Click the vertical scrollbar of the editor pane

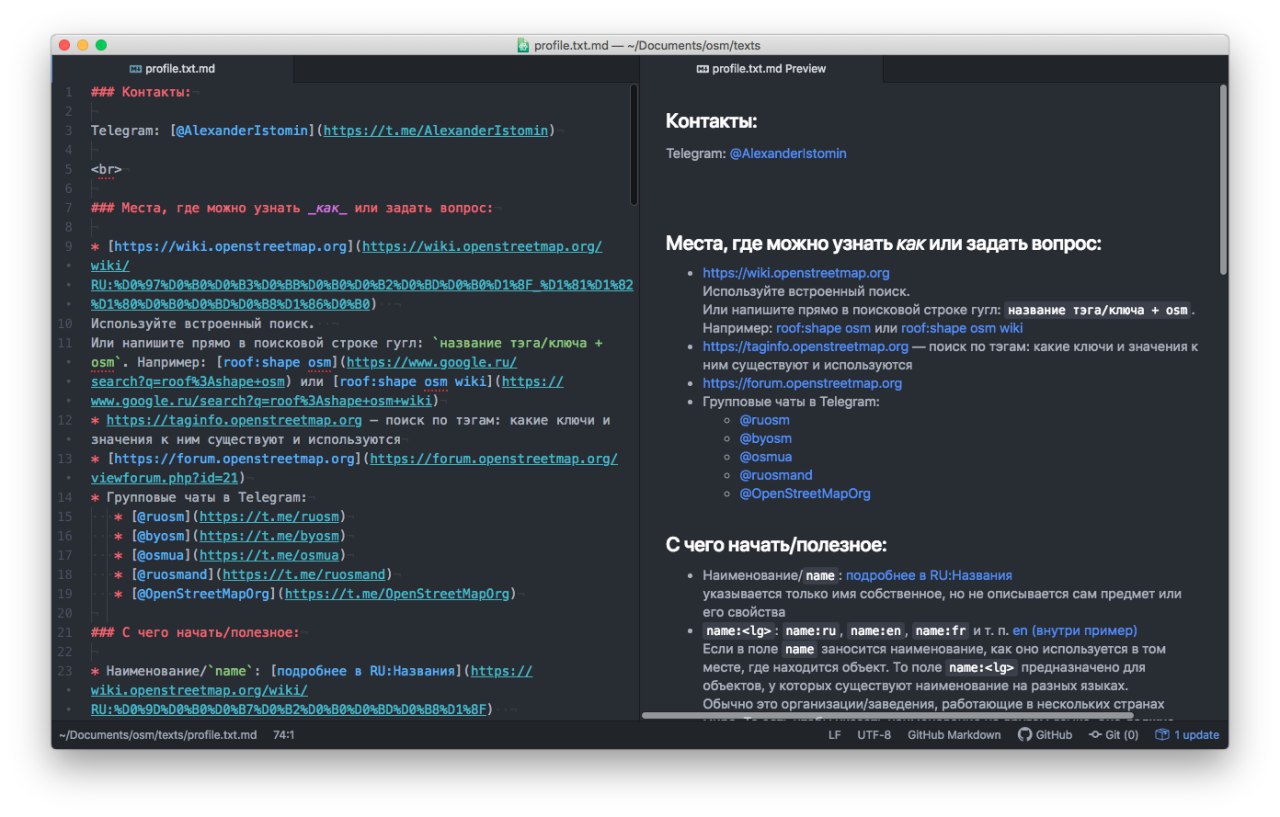[633, 145]
